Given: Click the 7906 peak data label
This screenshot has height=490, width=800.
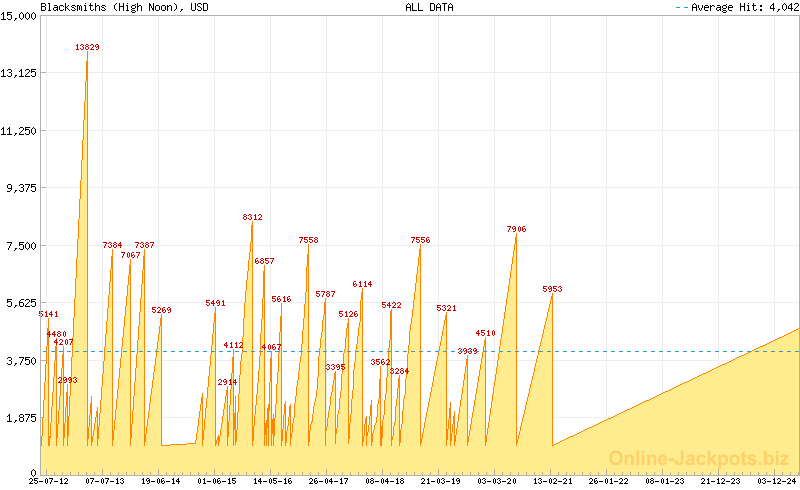Looking at the screenshot, I should click(x=516, y=229).
